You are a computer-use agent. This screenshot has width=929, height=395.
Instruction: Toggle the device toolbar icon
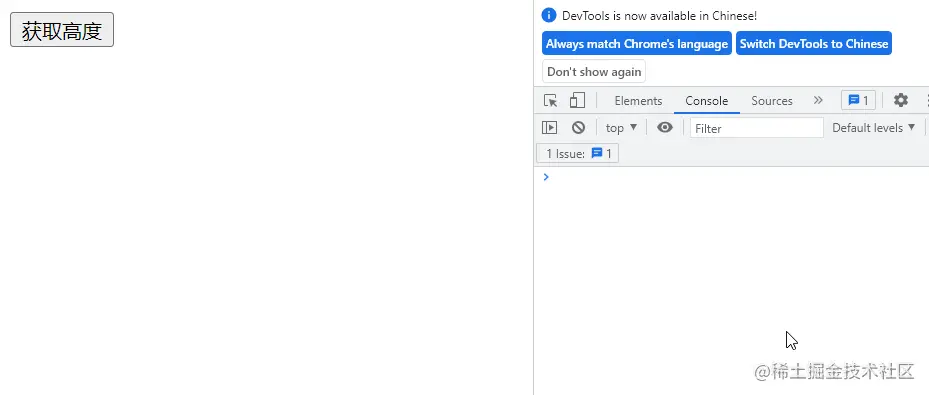577,101
